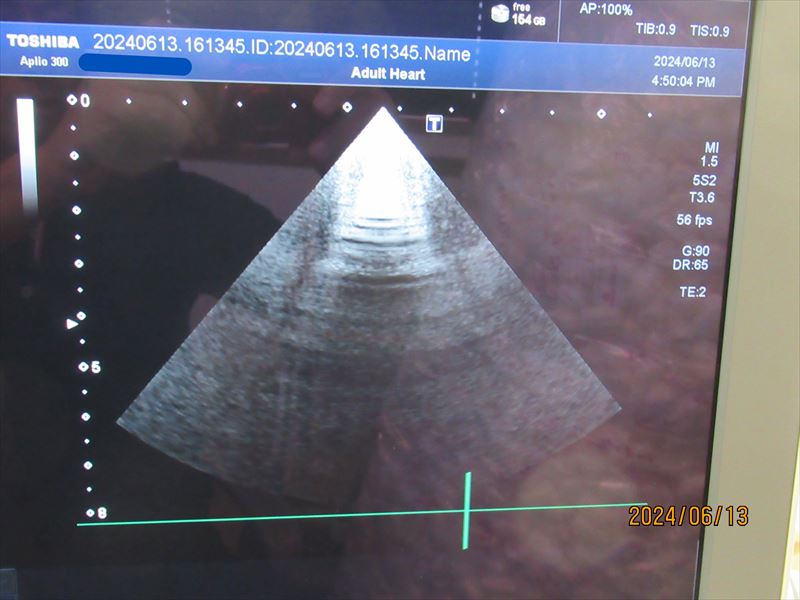Click the DR:65 dynamic range value
The height and width of the screenshot is (600, 800).
(x=691, y=265)
